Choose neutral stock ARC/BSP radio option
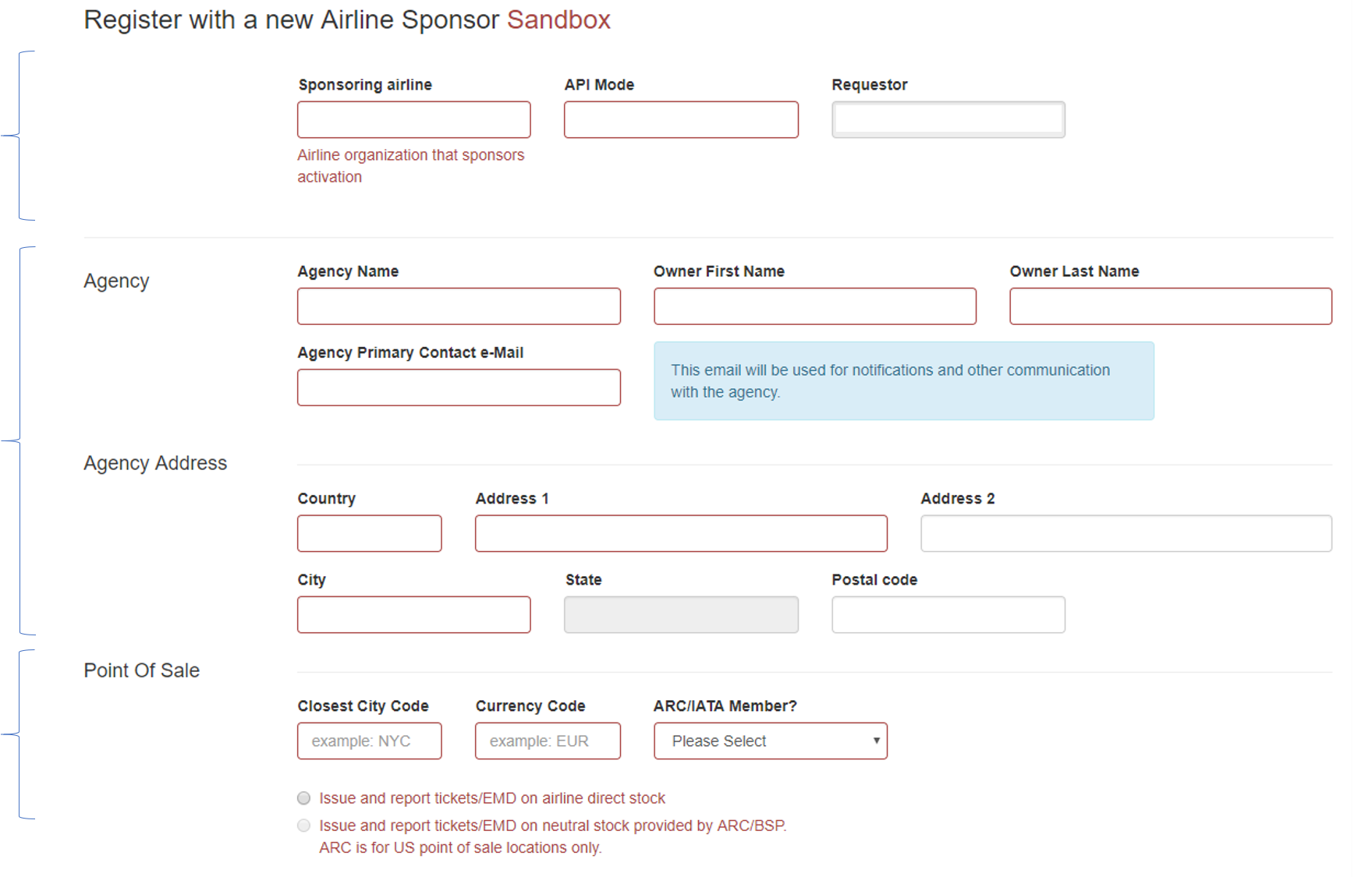 click(304, 826)
